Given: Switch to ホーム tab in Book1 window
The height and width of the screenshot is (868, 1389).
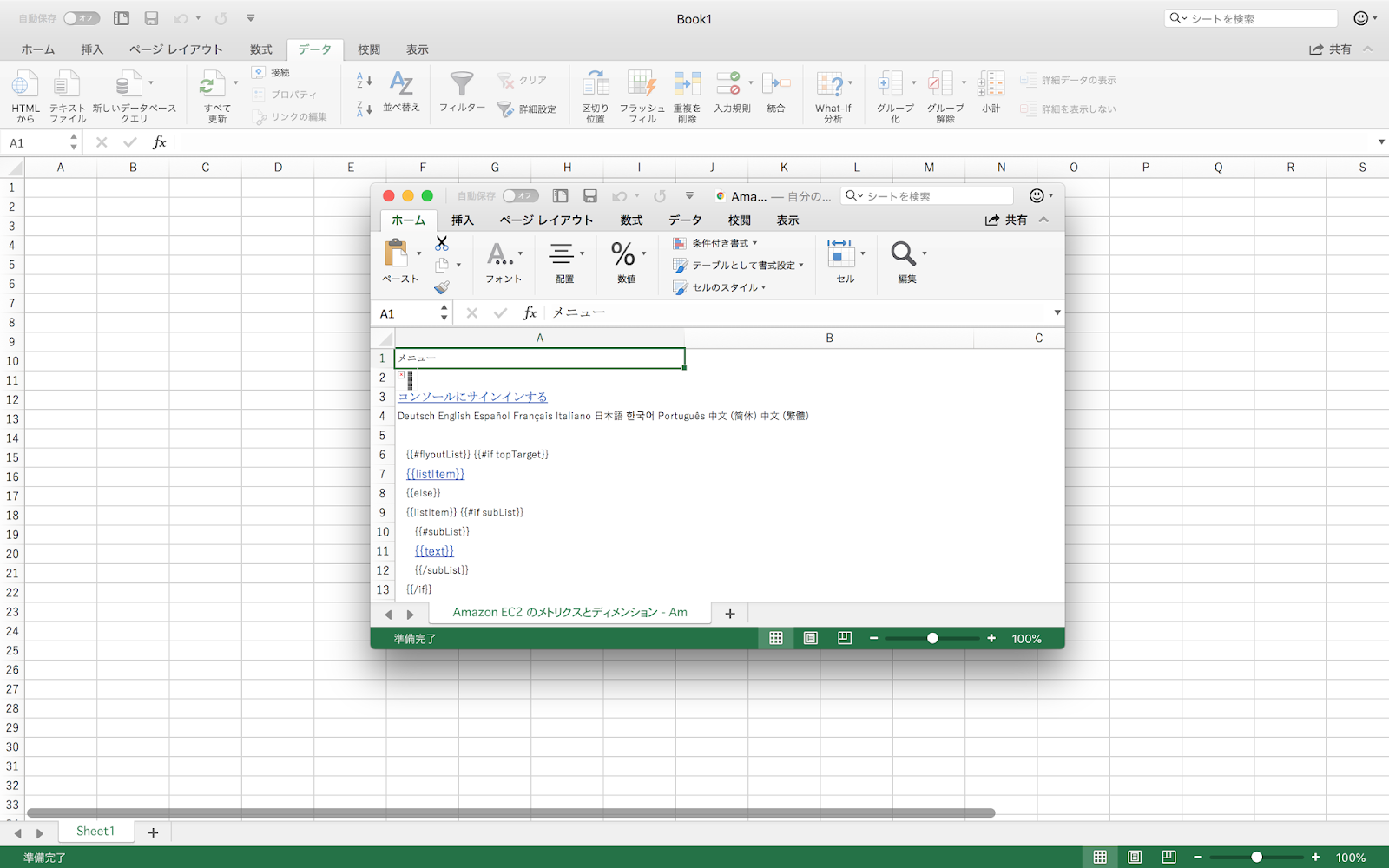Looking at the screenshot, I should click(38, 49).
